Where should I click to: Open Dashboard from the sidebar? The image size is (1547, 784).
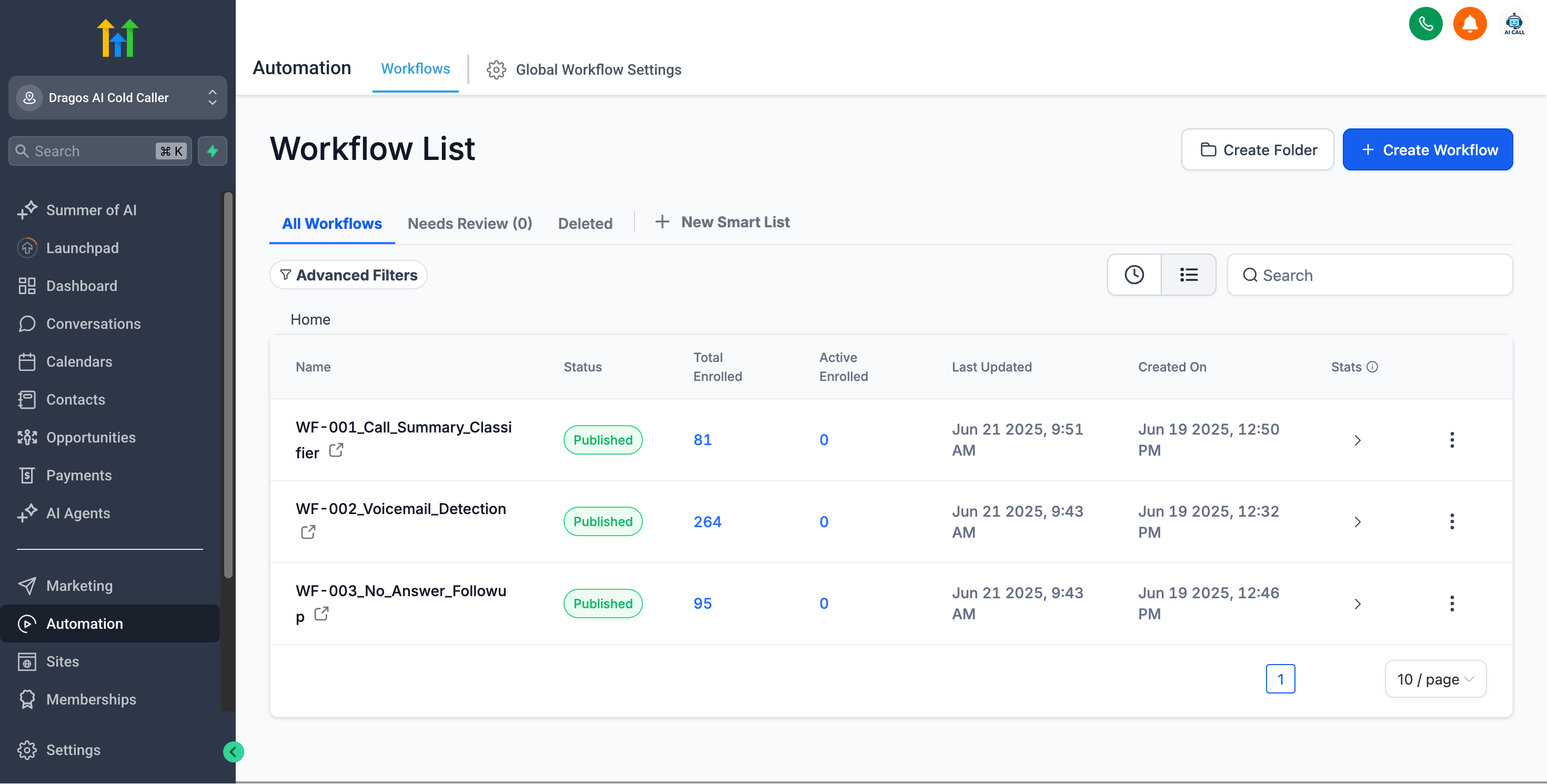click(110, 286)
